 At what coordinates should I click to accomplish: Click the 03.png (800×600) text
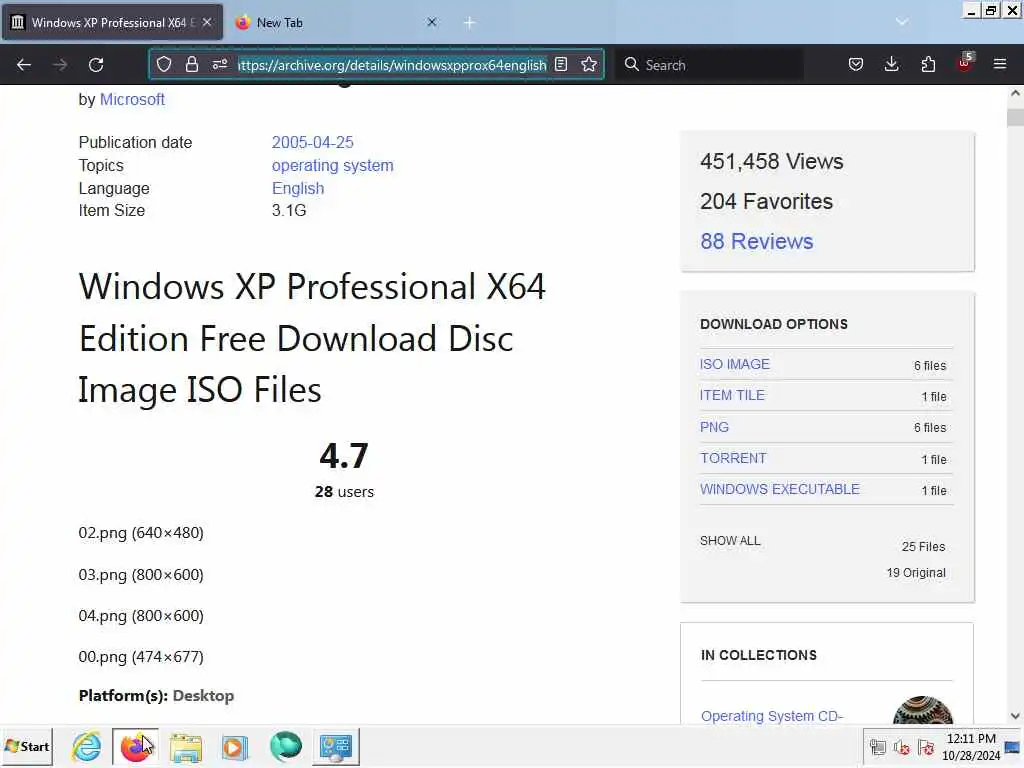tap(141, 575)
